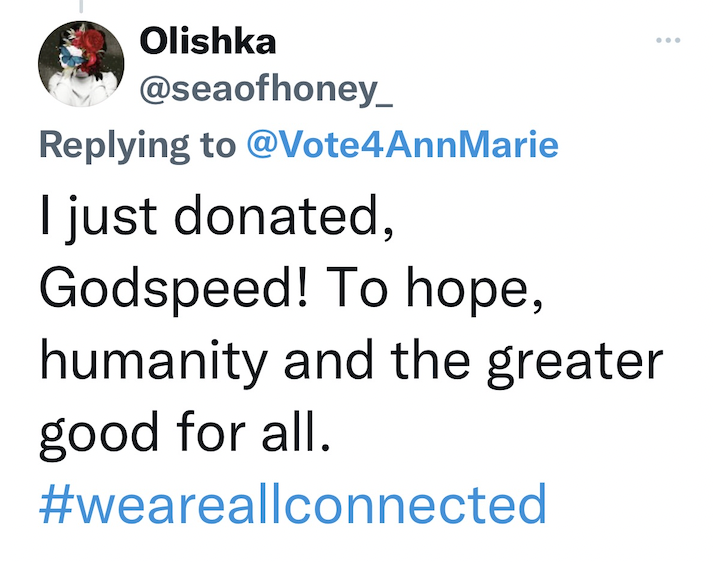Open the three-dot more options menu
This screenshot has width=722, height=562.
666,41
